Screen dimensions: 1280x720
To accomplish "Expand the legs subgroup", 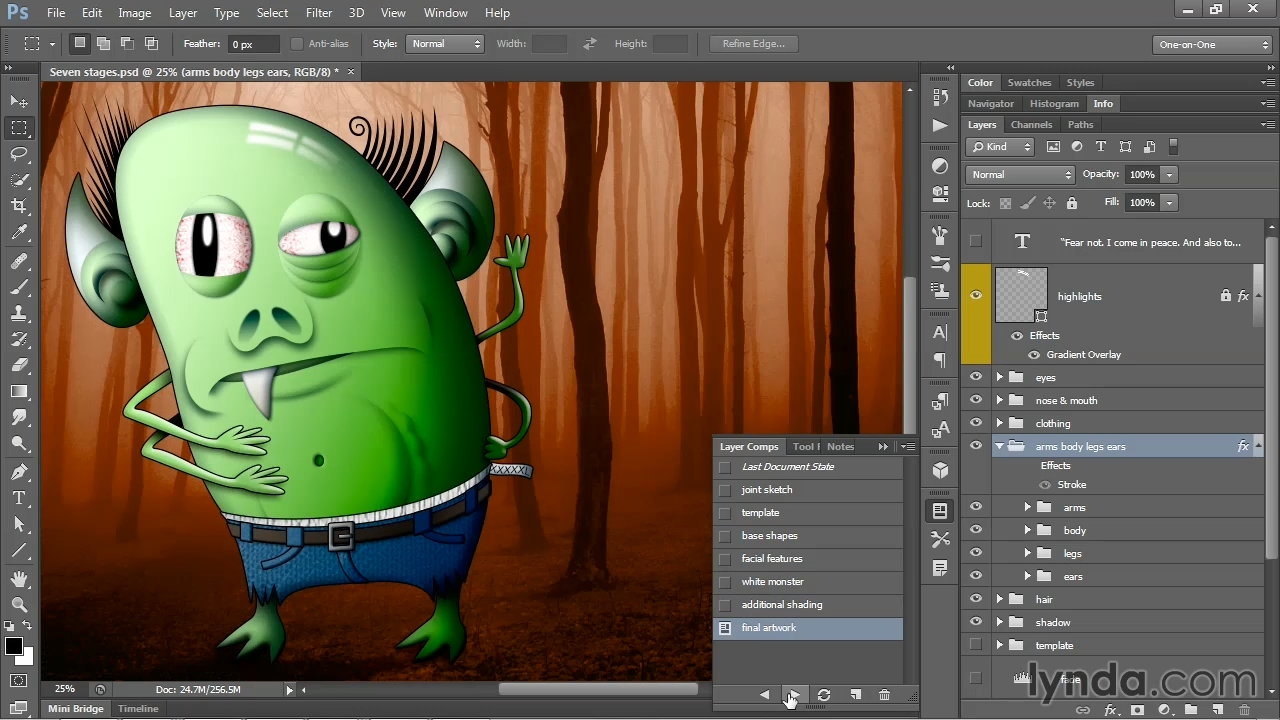I will pos(1027,553).
